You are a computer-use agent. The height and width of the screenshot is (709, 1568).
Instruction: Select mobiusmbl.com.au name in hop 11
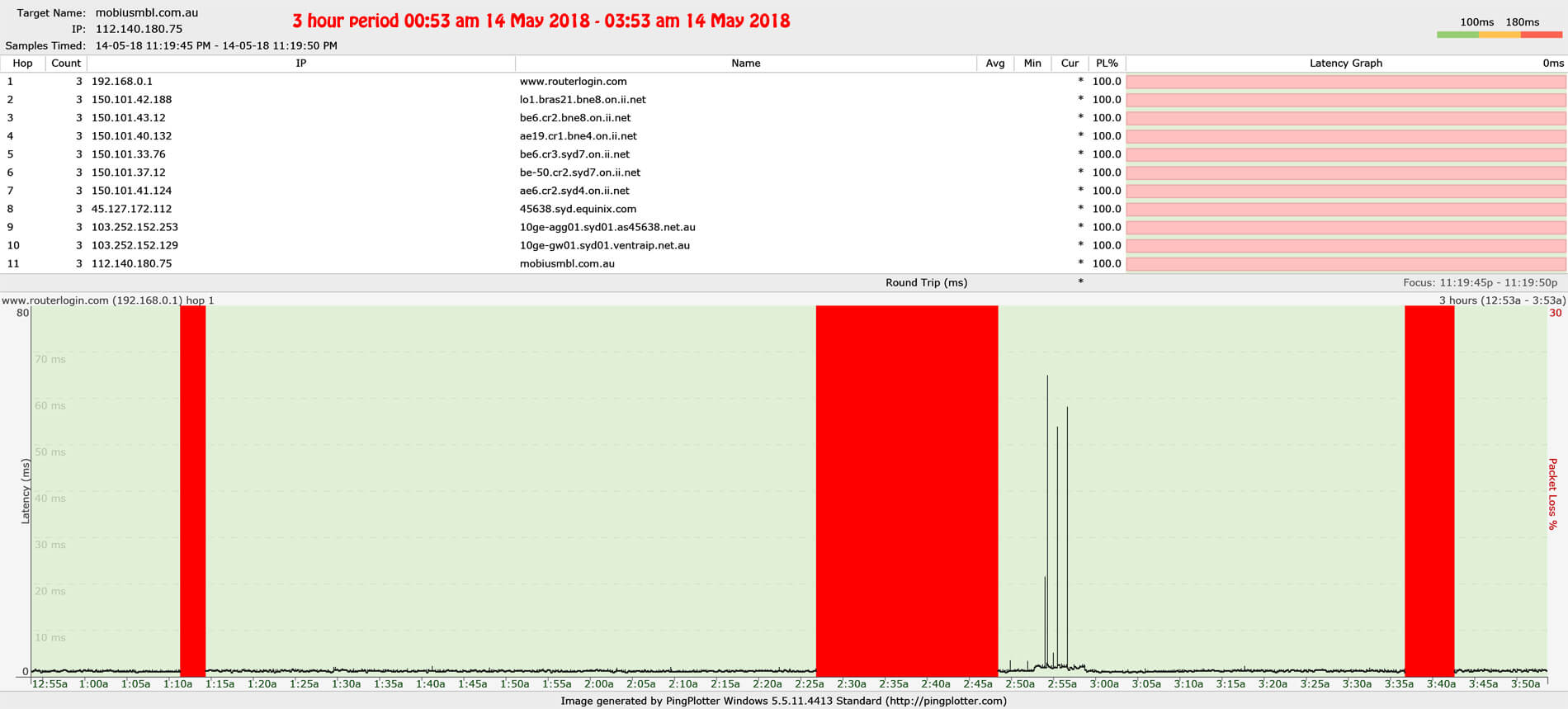pos(567,263)
